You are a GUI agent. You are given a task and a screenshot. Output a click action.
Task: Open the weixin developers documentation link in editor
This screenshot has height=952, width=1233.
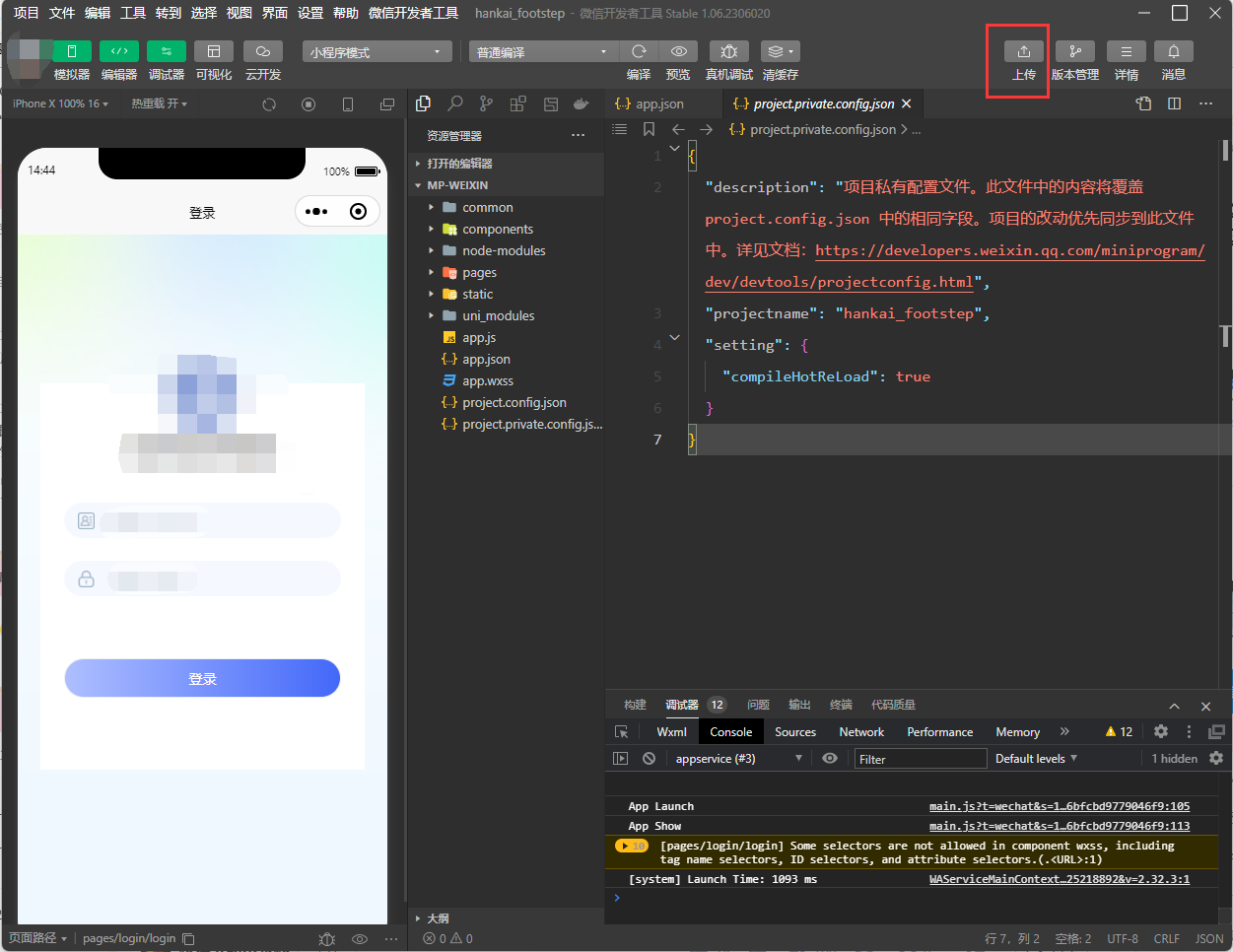(1010, 250)
